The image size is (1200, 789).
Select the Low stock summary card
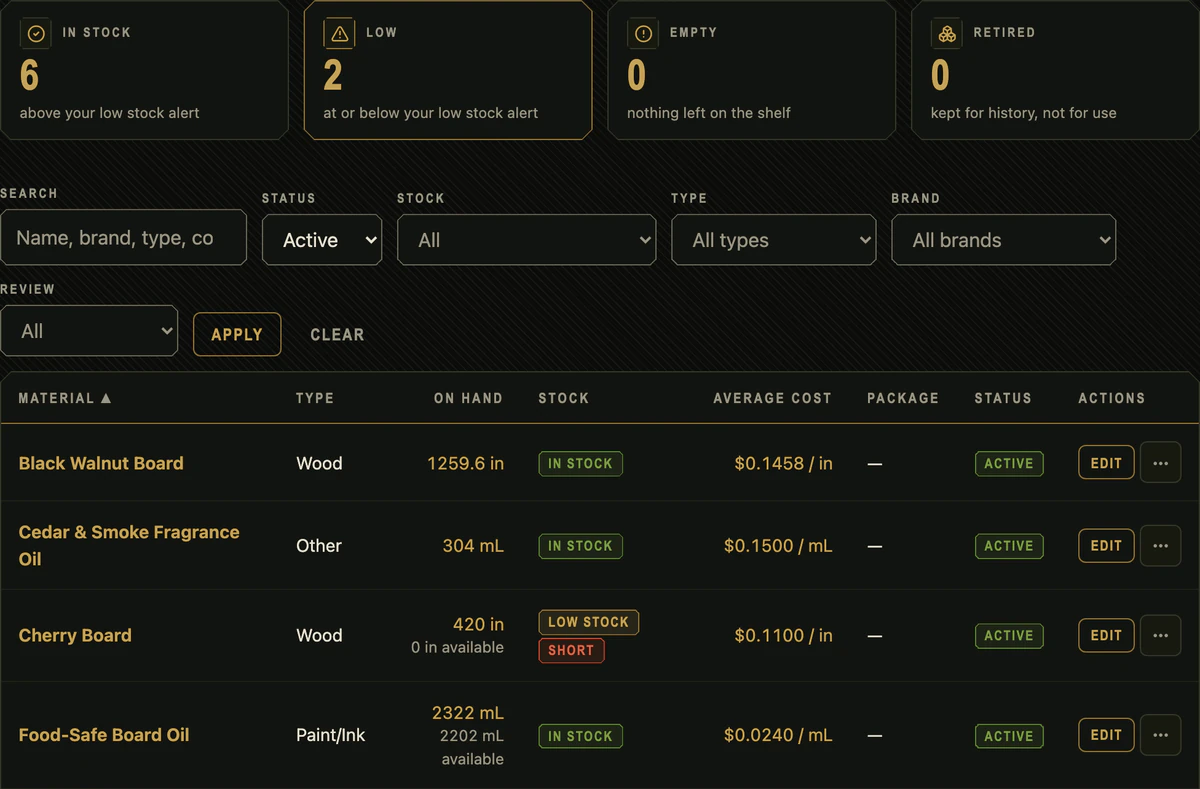tap(448, 69)
